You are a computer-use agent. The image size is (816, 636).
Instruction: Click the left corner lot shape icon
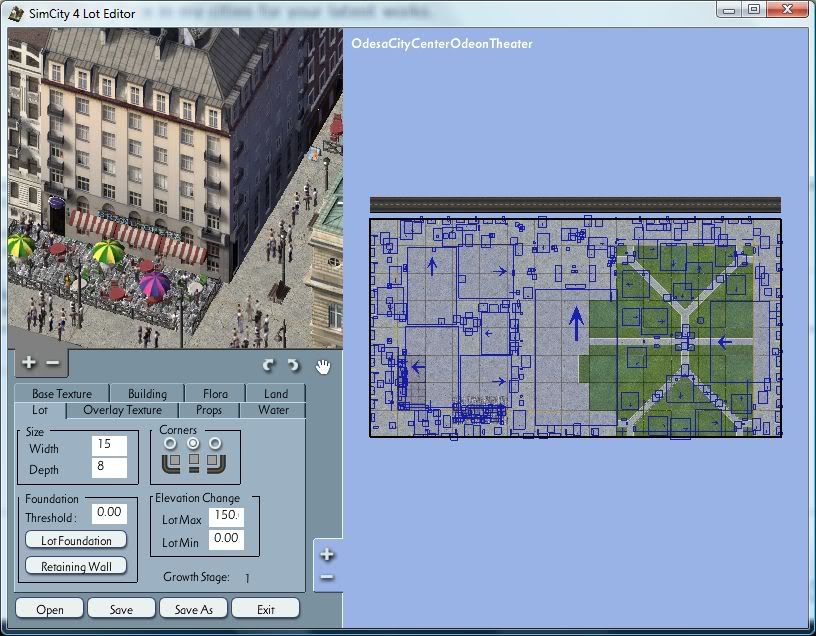(x=171, y=463)
